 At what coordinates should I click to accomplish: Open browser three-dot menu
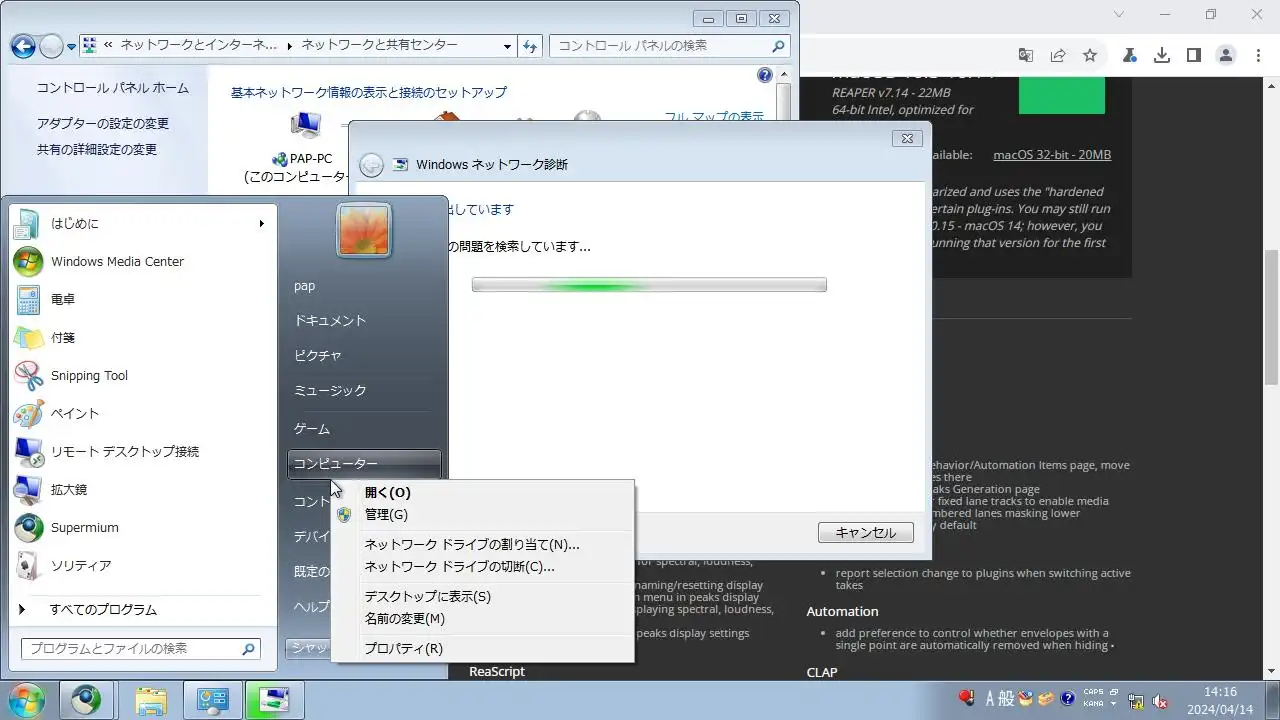pyautogui.click(x=1257, y=55)
